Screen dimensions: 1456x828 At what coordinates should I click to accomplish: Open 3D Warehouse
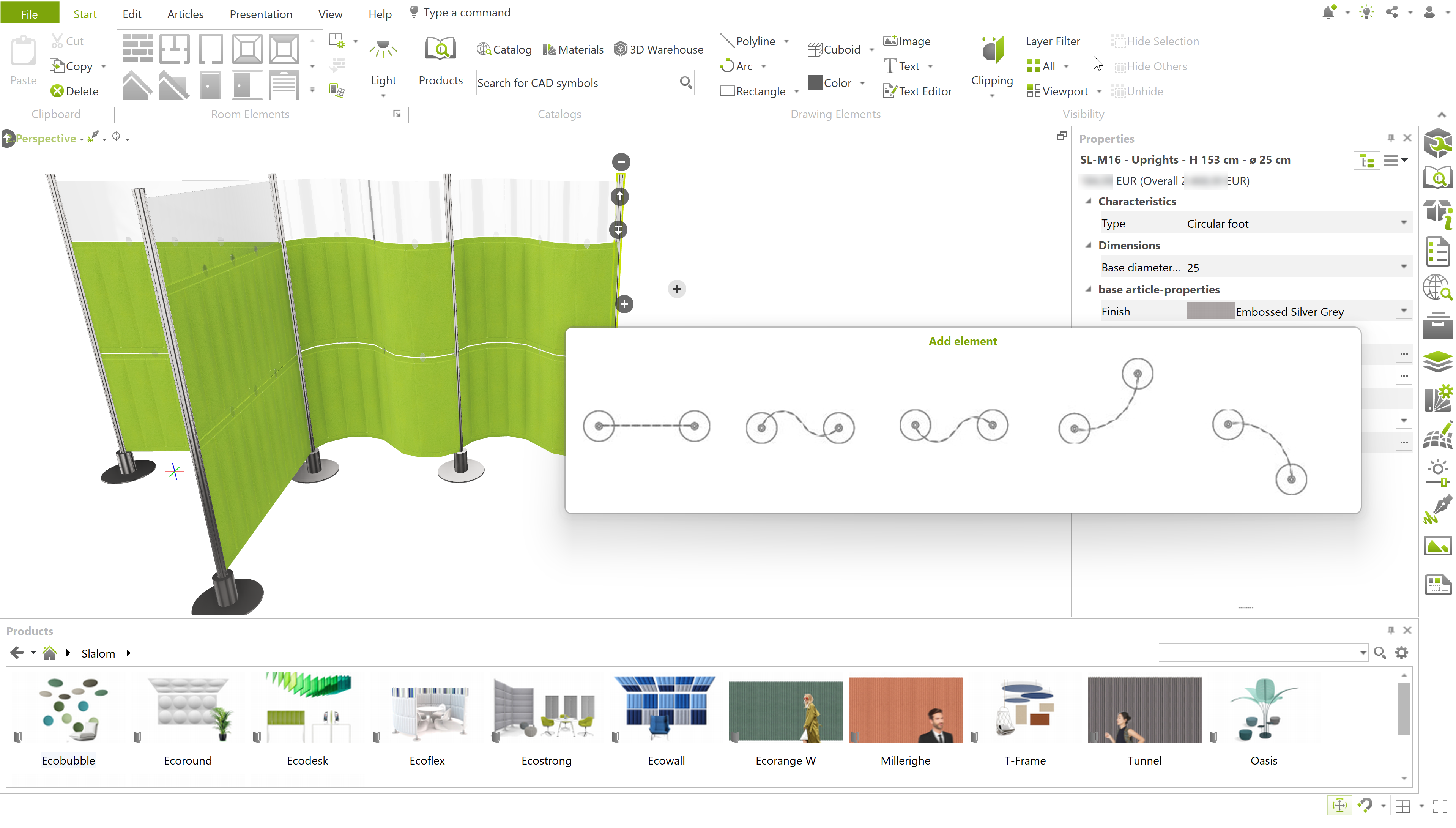(x=659, y=49)
